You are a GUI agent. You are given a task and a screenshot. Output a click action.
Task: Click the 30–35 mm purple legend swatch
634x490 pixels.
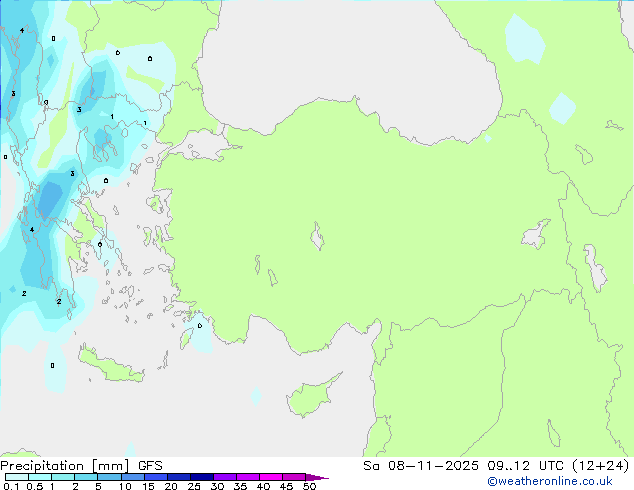coord(225,477)
